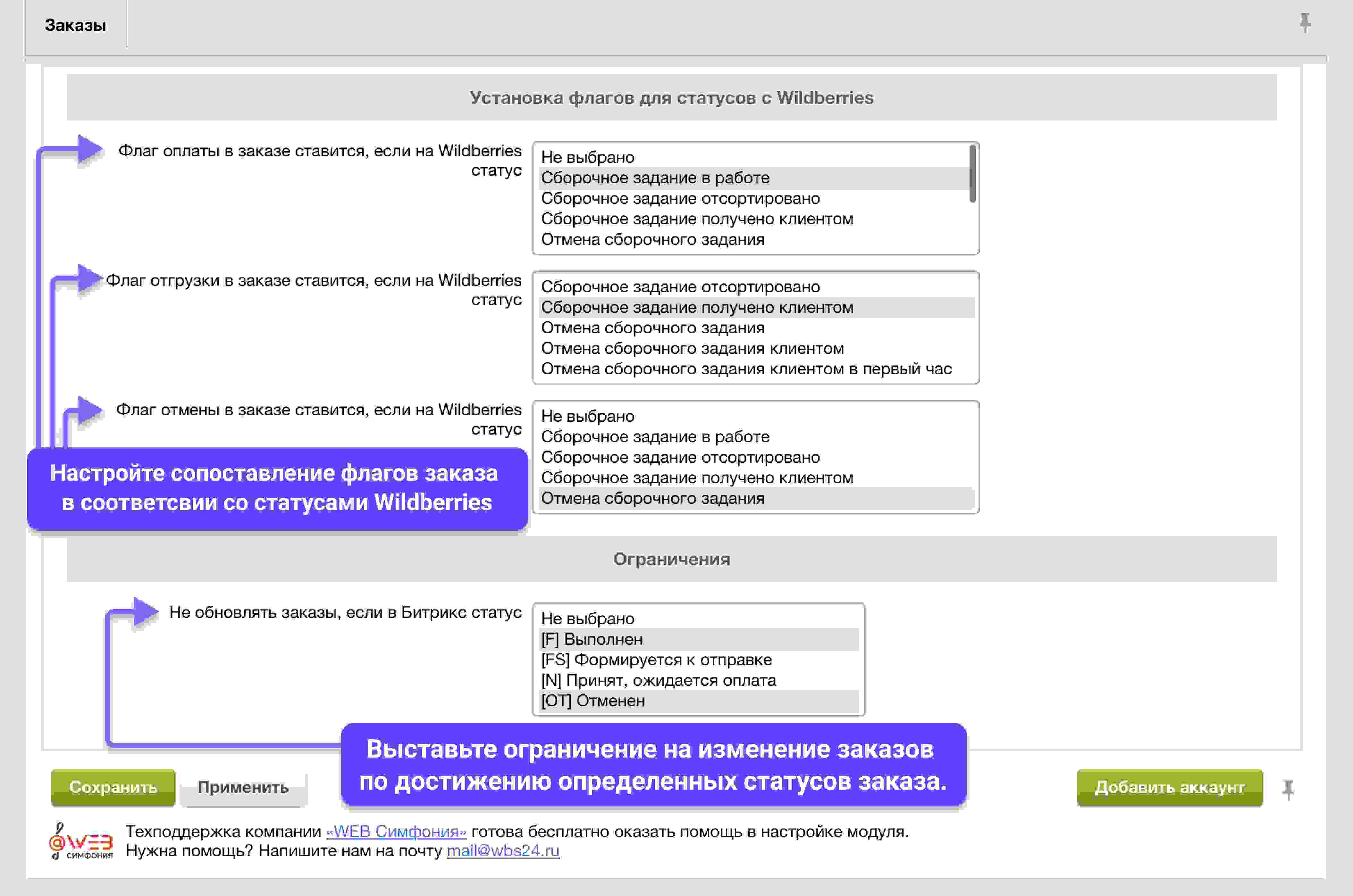Select 'Отмена сборочного задания' in shipment flag list
Screen dimensions: 1353x896
coord(756,328)
